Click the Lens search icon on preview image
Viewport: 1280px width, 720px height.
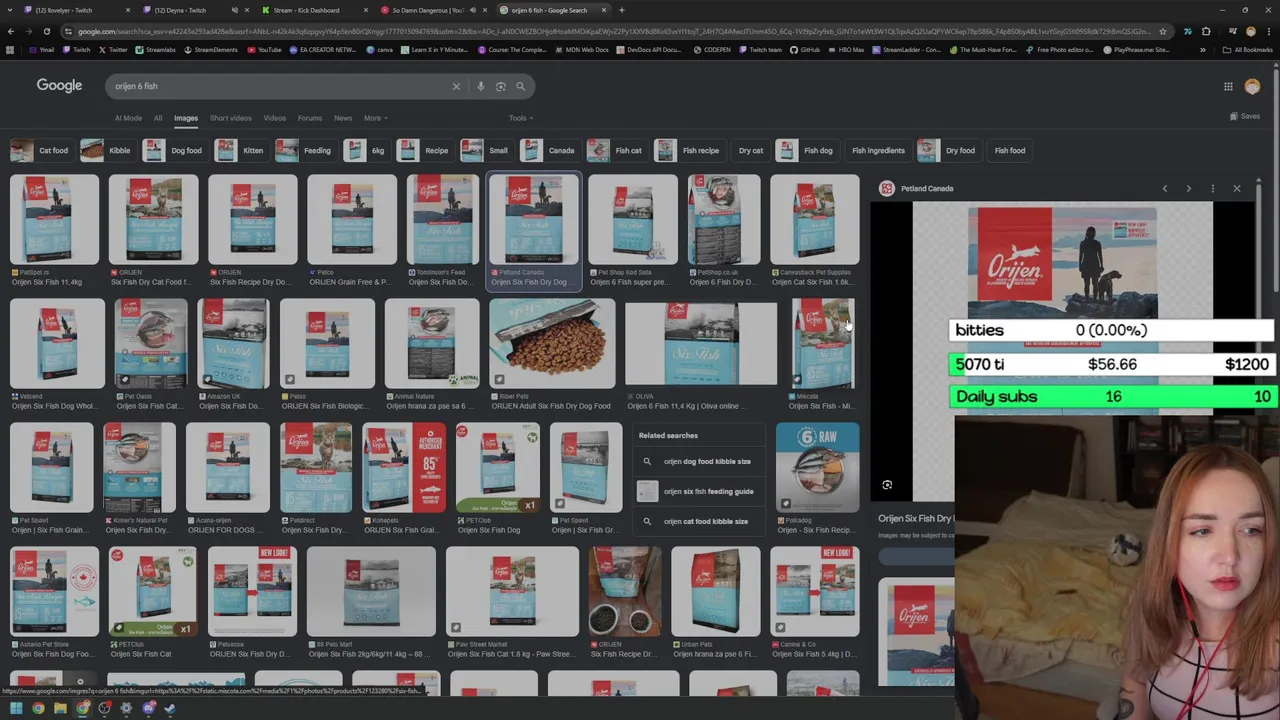887,485
